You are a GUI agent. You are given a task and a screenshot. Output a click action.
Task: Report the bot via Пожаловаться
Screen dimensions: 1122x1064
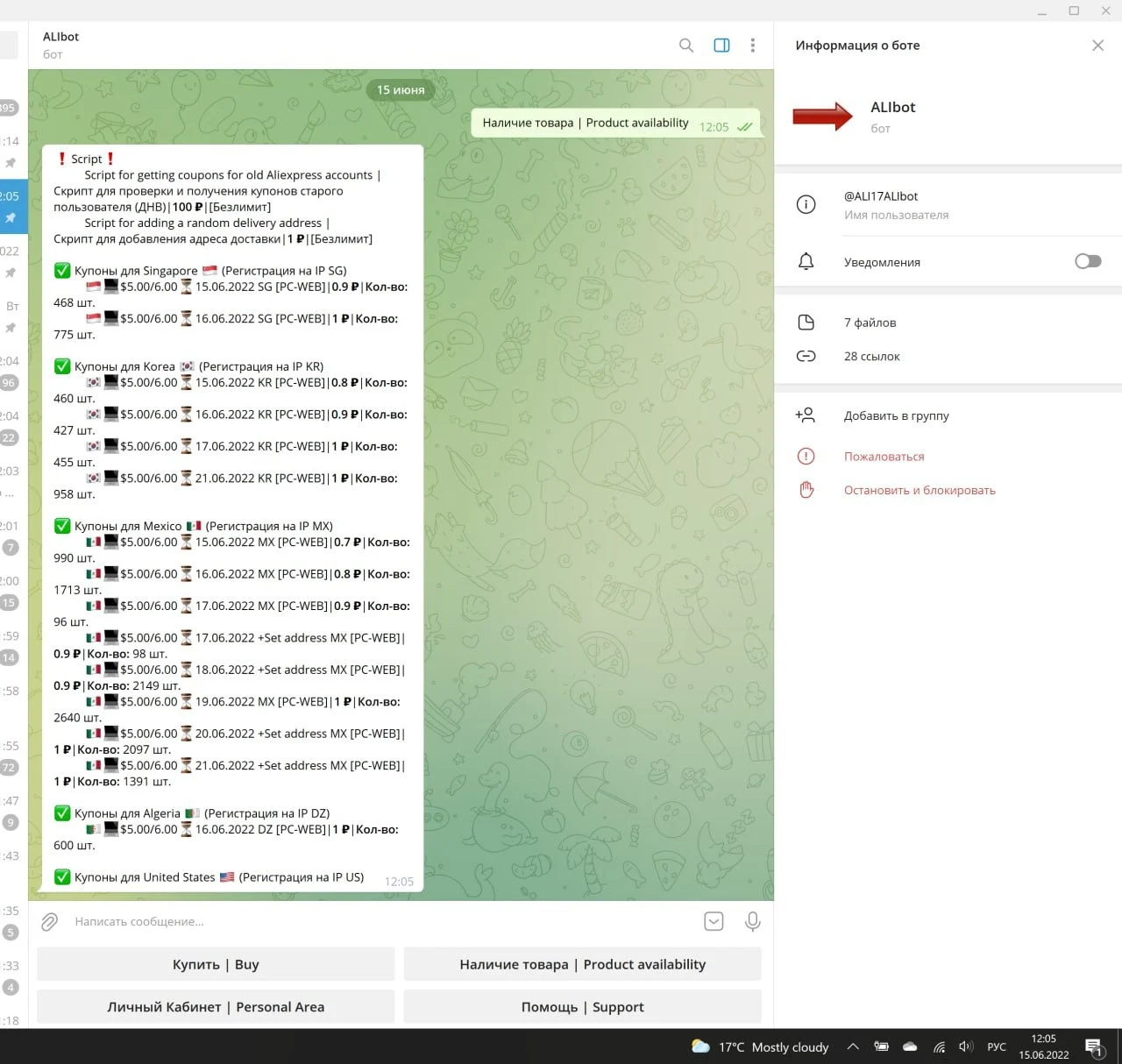coord(884,457)
